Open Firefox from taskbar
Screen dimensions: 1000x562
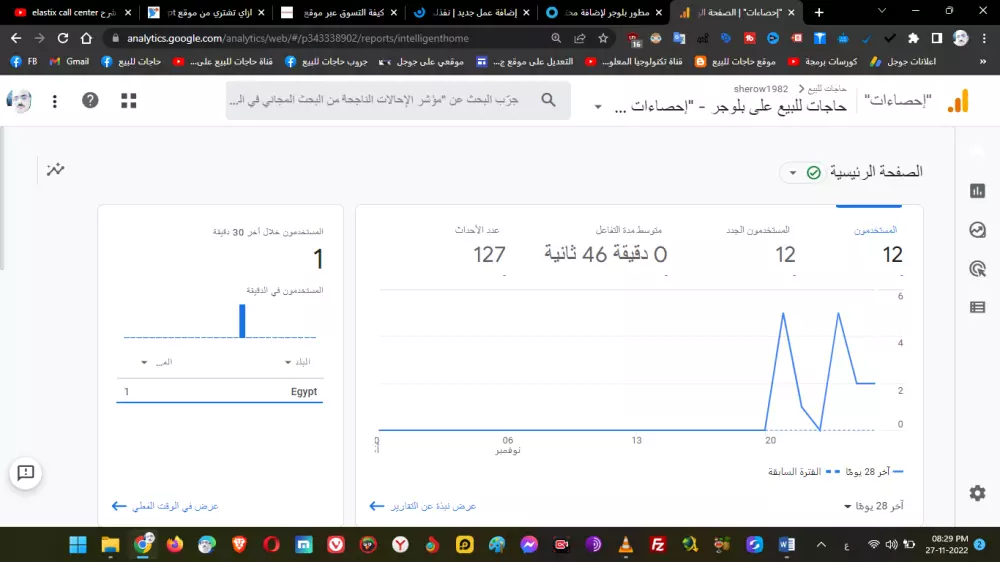(x=174, y=544)
